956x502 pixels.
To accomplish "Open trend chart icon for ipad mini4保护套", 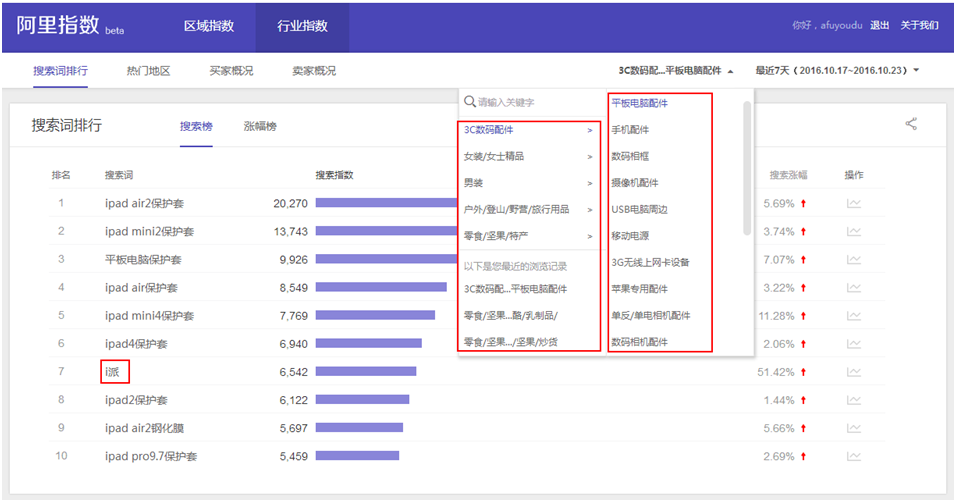I will click(854, 316).
